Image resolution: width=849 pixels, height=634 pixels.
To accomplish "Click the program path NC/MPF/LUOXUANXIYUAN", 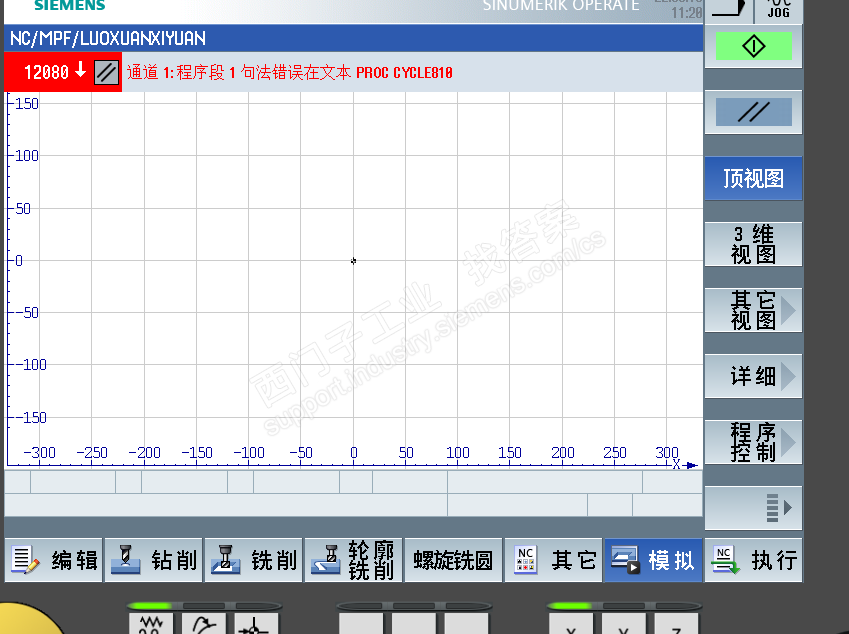I will coord(108,38).
